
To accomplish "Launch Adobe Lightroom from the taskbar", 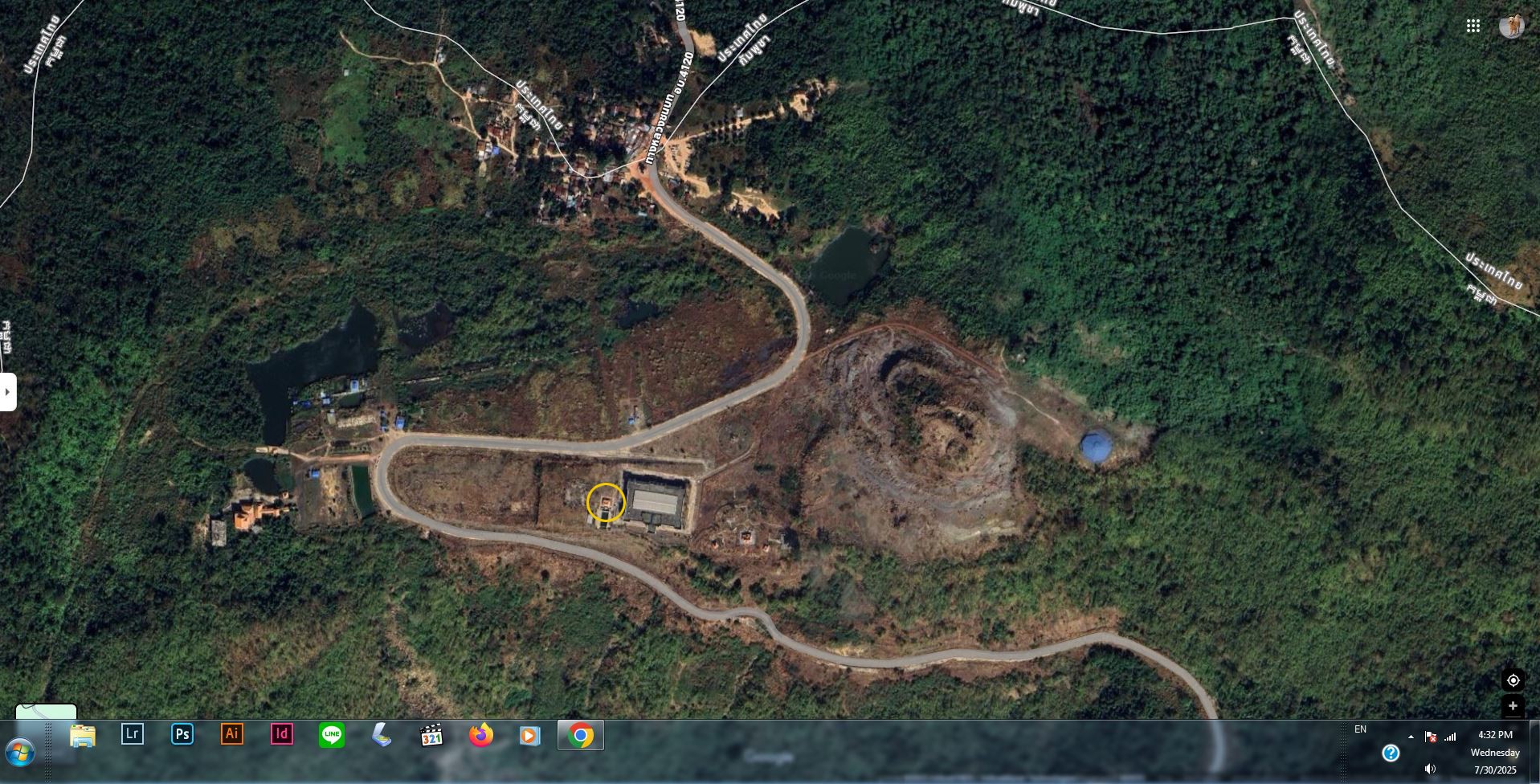I will pyautogui.click(x=133, y=734).
